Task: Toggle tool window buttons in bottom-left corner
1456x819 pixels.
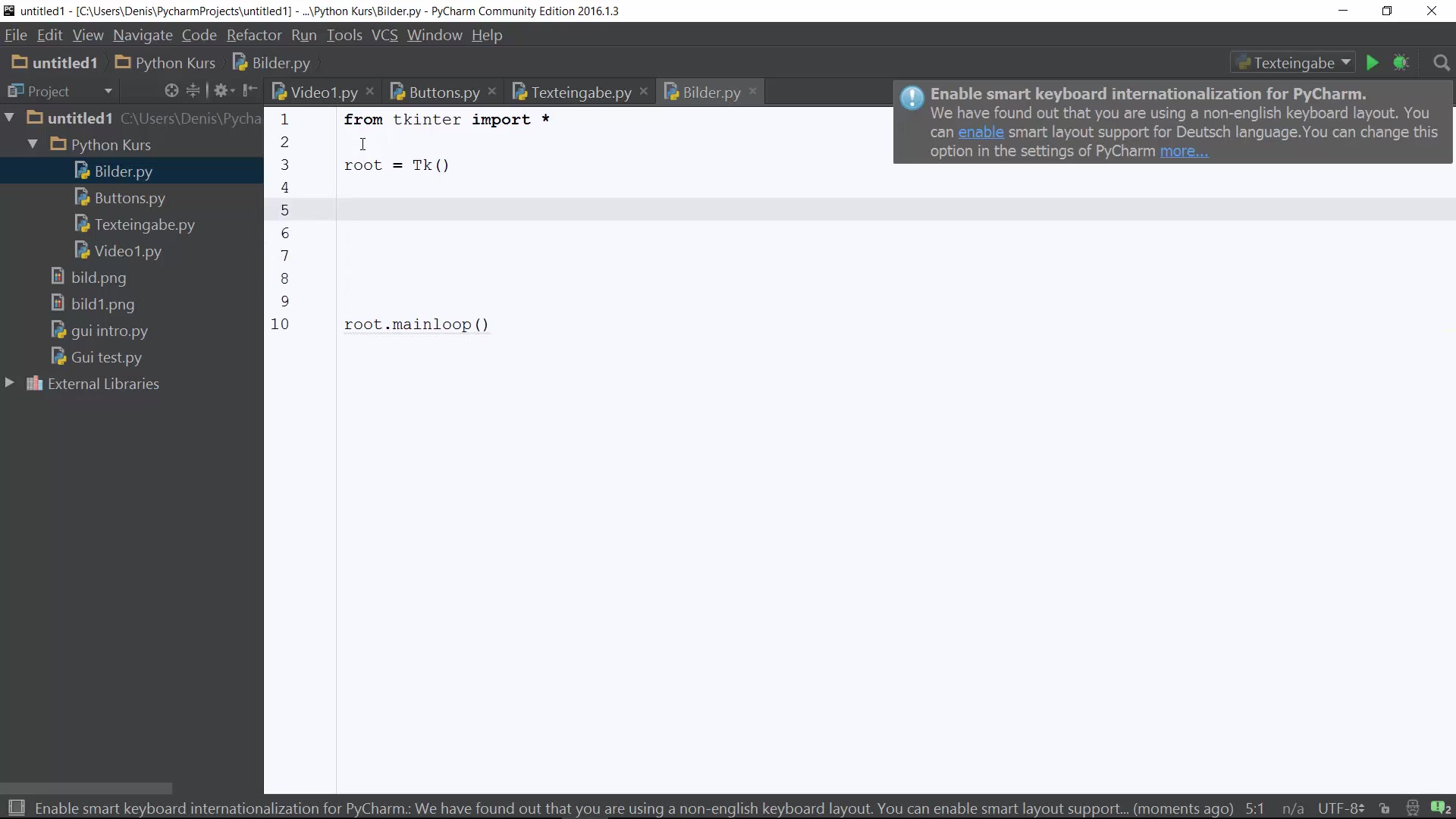Action: [x=16, y=808]
